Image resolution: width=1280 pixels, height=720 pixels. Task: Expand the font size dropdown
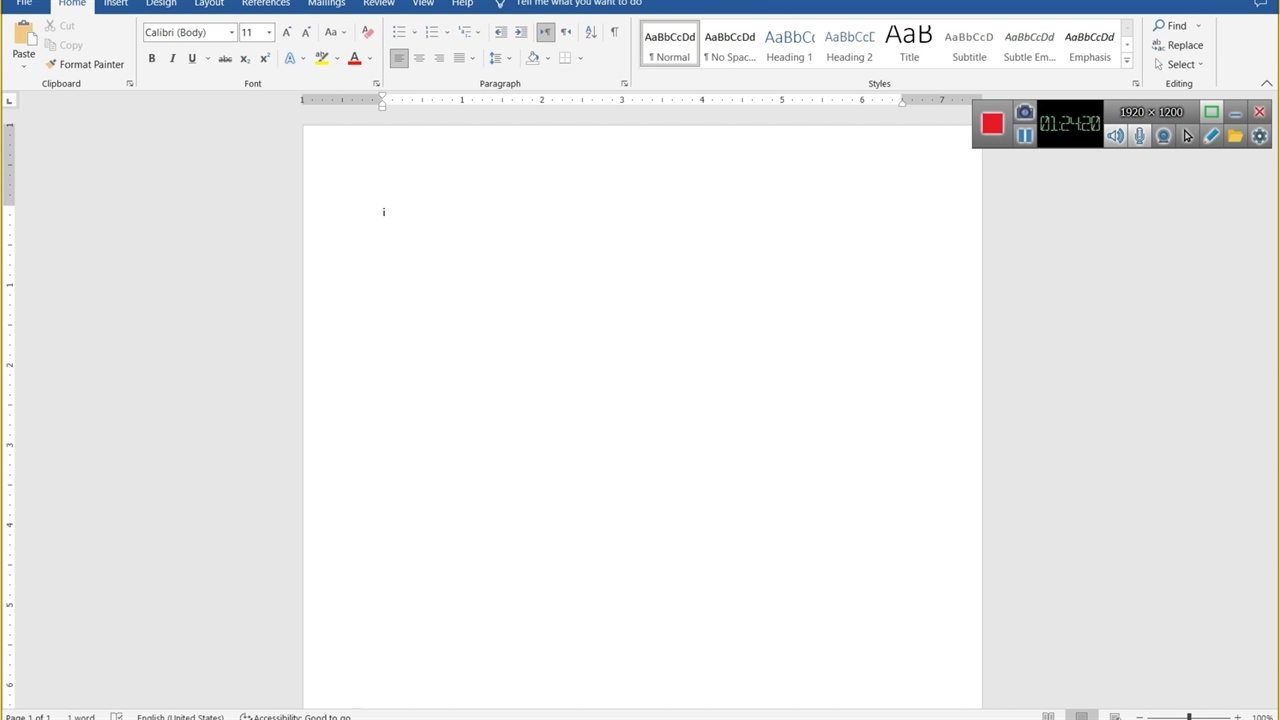pyautogui.click(x=269, y=33)
